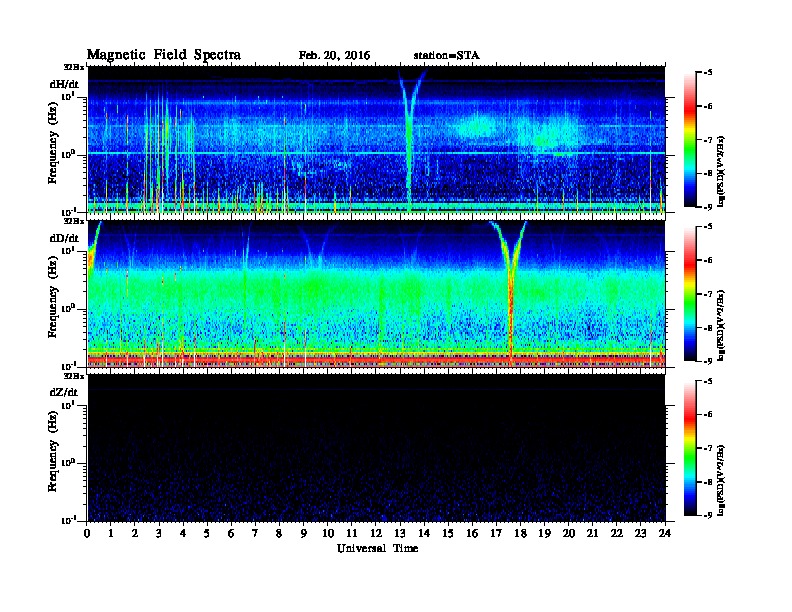Click the color scale bar beside dD/dt panel
Screen dimensions: 792x612
[x=690, y=293]
